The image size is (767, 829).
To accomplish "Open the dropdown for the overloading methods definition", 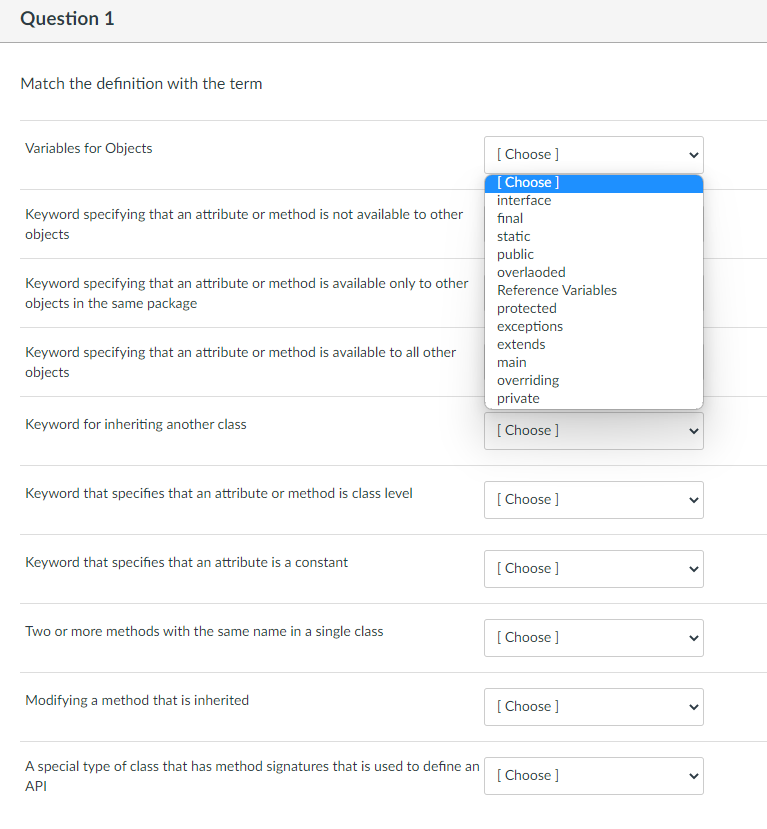I will (x=593, y=637).
